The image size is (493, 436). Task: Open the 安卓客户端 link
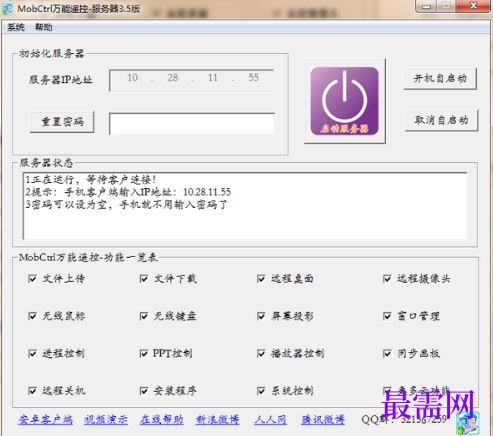point(46,419)
